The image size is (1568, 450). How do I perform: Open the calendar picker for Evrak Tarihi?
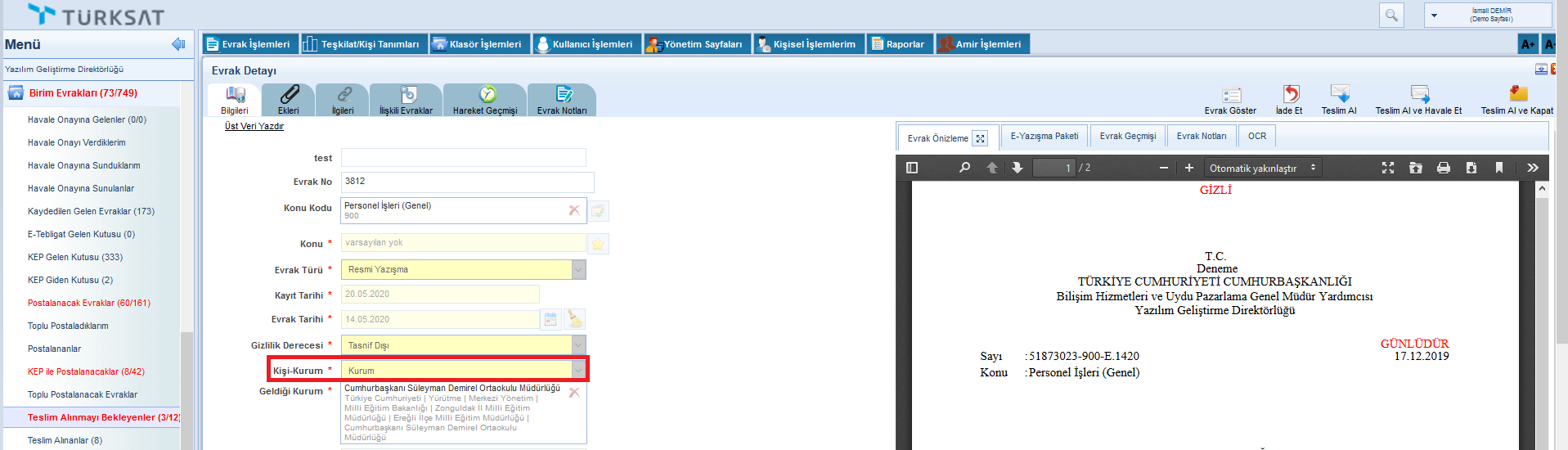[550, 319]
